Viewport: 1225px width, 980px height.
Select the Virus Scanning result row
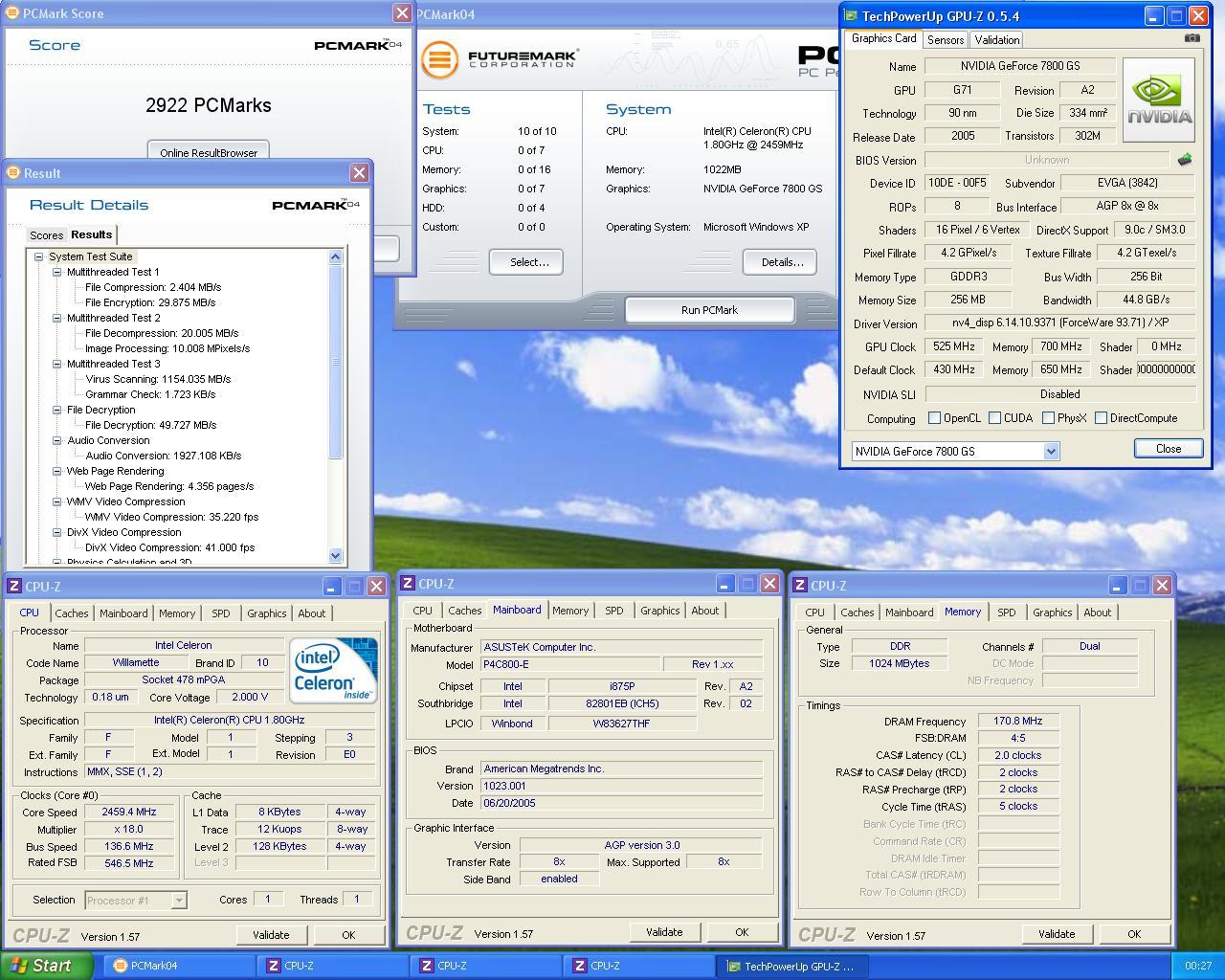click(x=158, y=379)
